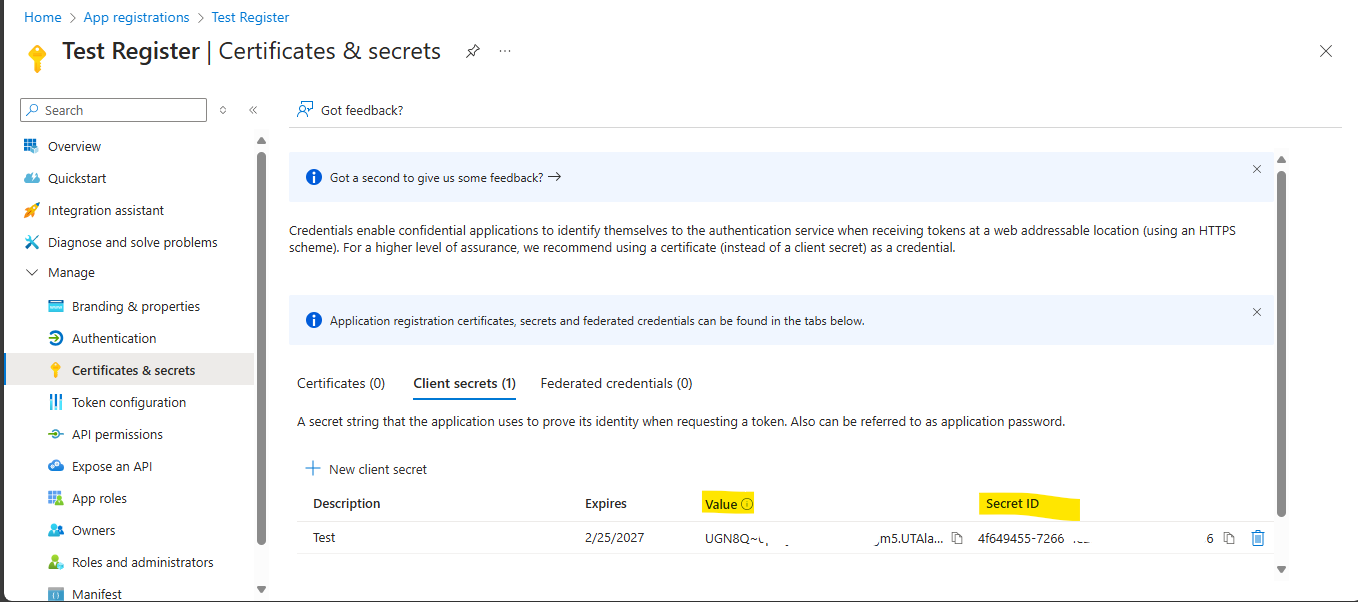1358x602 pixels.
Task: Copy the client secret Value to clipboard
Action: 956,537
